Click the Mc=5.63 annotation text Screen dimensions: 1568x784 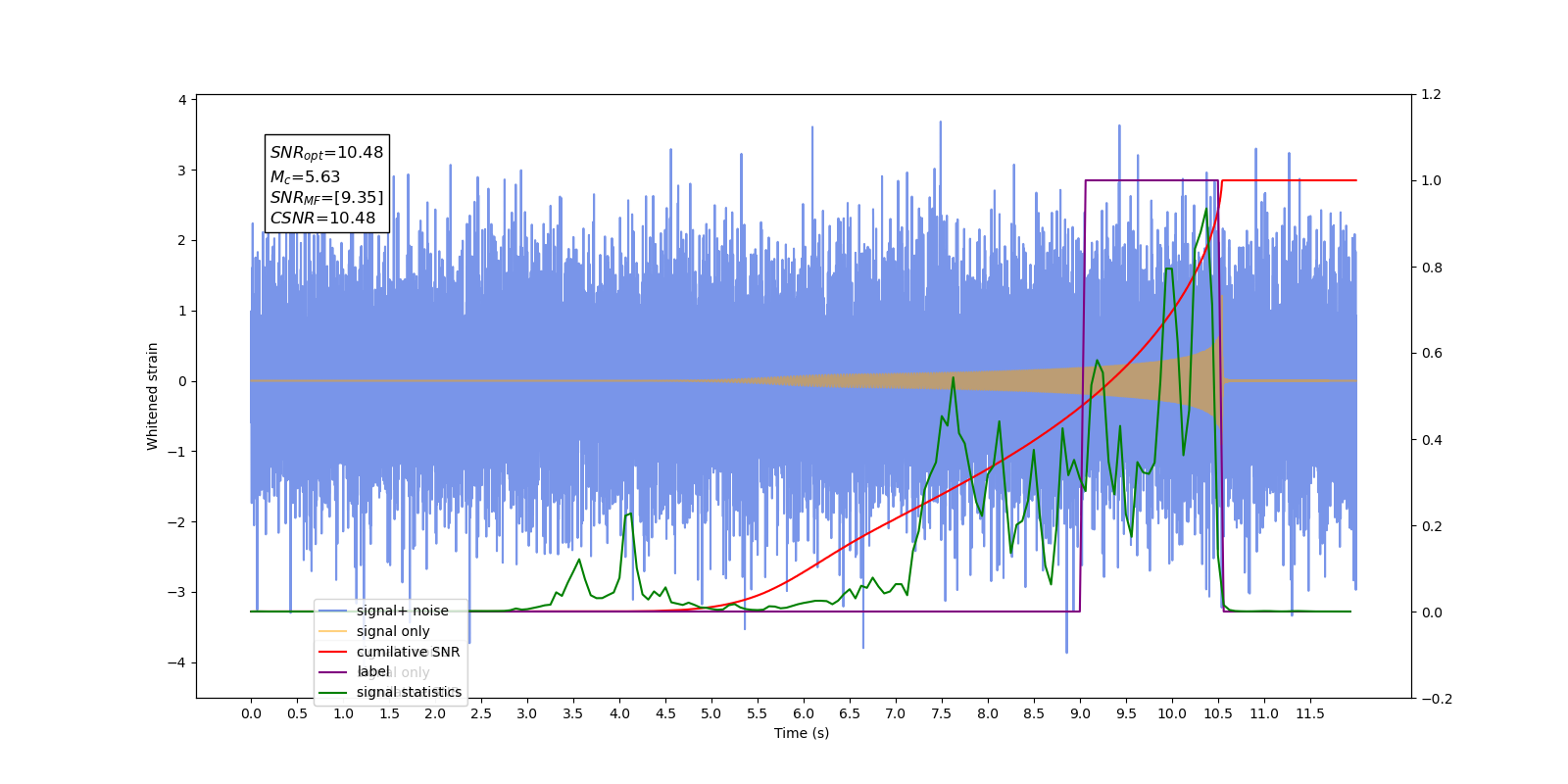(305, 177)
